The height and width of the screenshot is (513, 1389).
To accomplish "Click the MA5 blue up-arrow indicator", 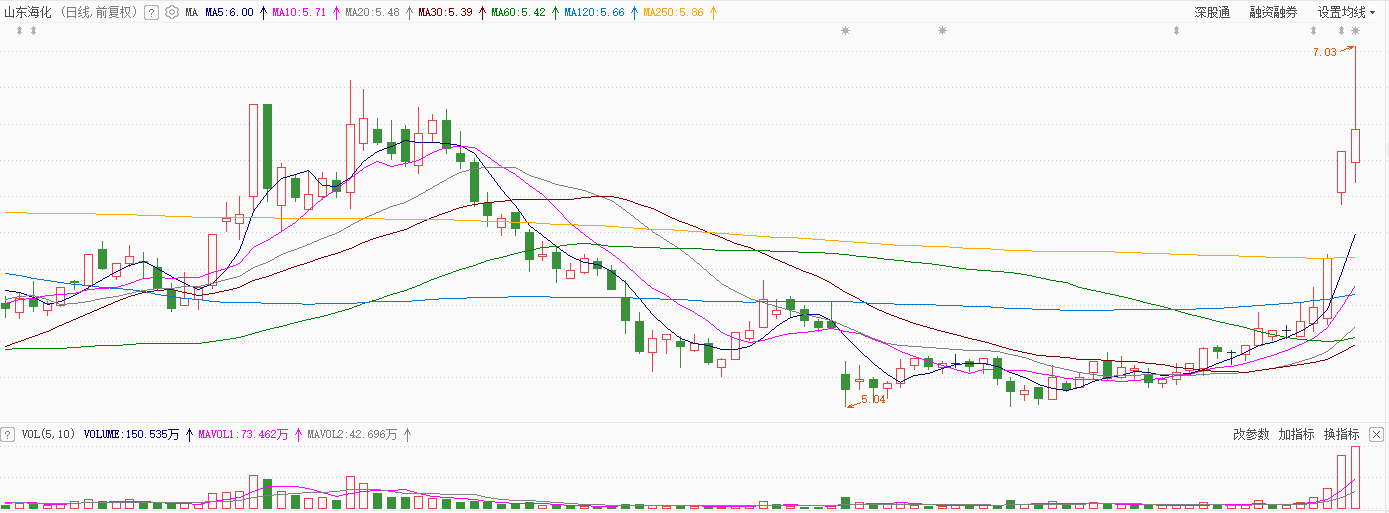I will coord(263,13).
